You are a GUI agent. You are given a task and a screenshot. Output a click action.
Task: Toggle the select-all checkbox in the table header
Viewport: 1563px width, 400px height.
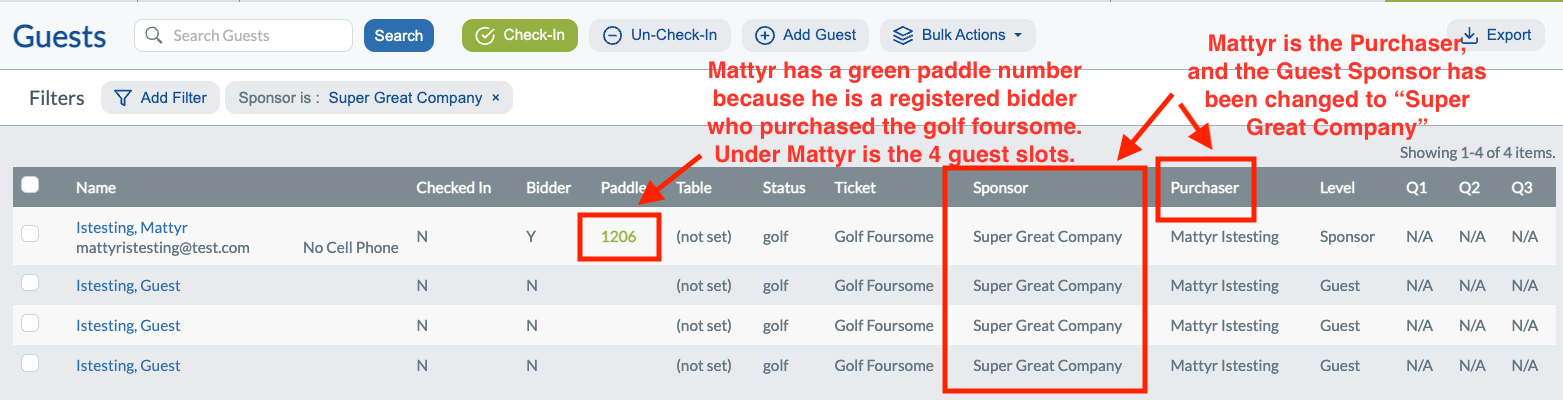[30, 184]
